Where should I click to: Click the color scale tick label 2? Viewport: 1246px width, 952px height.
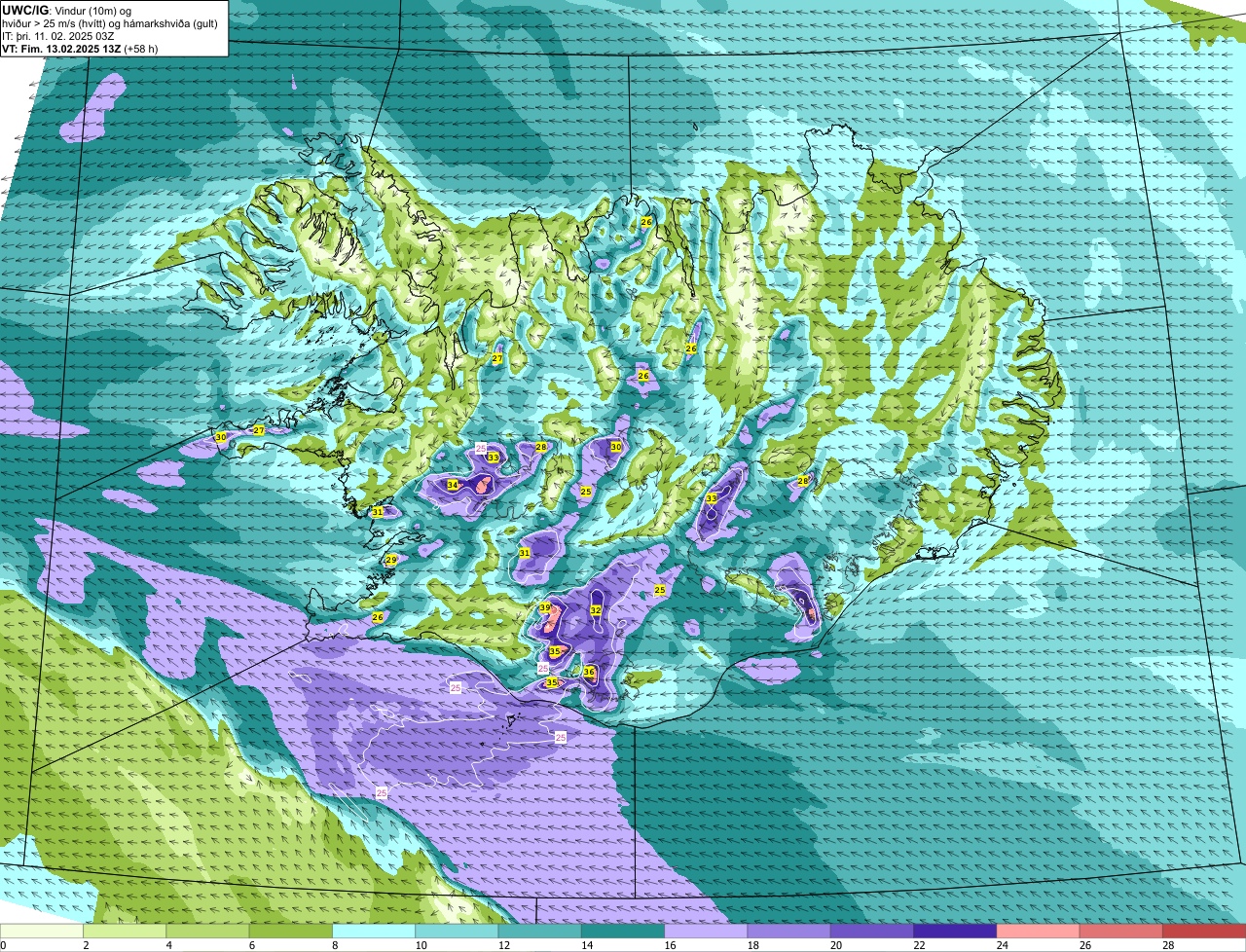coord(86,945)
